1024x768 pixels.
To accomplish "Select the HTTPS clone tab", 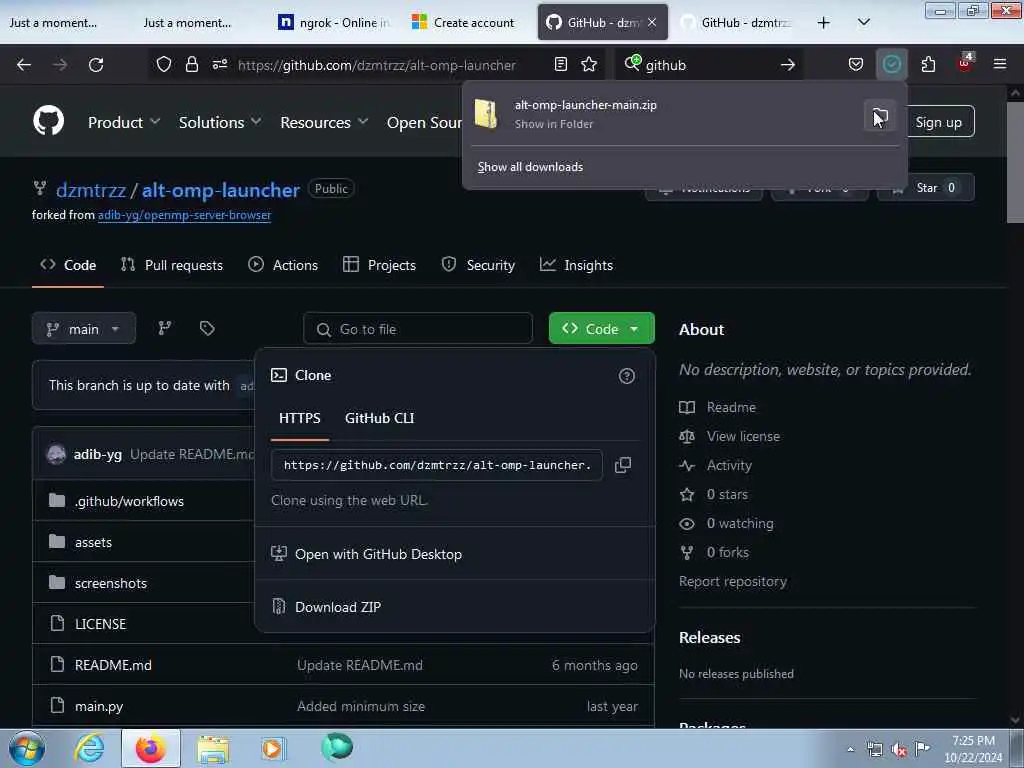I will pyautogui.click(x=300, y=418).
